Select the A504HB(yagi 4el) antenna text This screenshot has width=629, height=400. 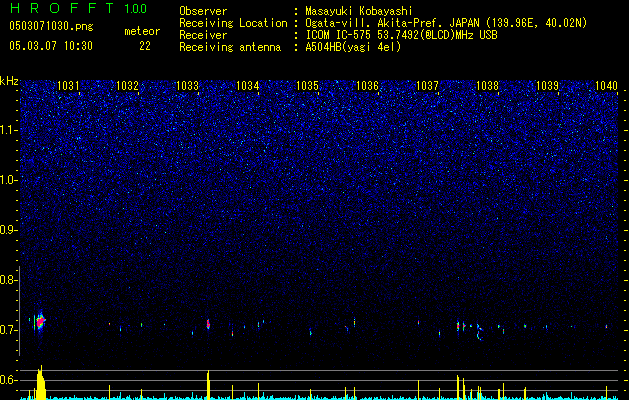tap(353, 47)
